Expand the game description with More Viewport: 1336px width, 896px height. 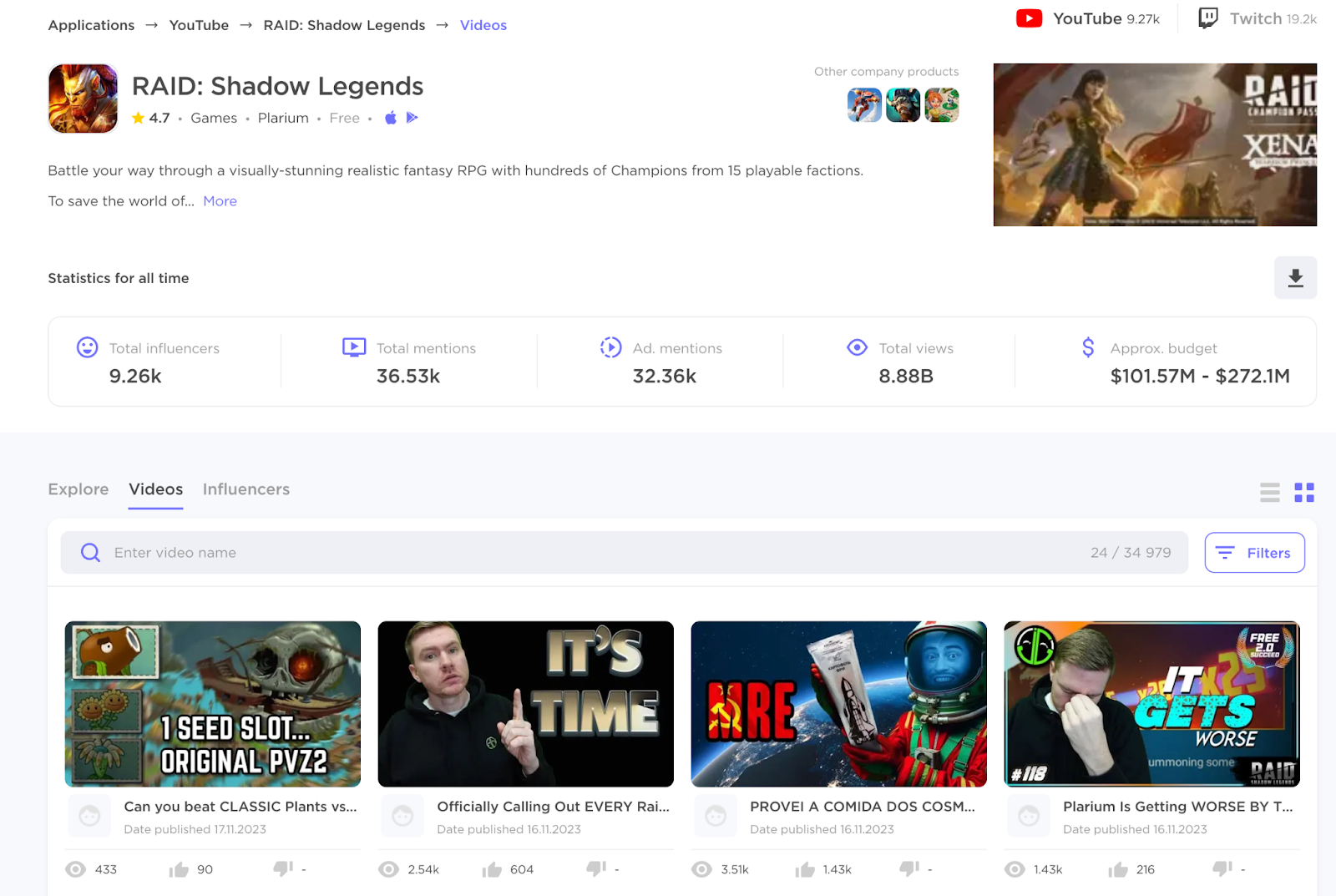[220, 200]
